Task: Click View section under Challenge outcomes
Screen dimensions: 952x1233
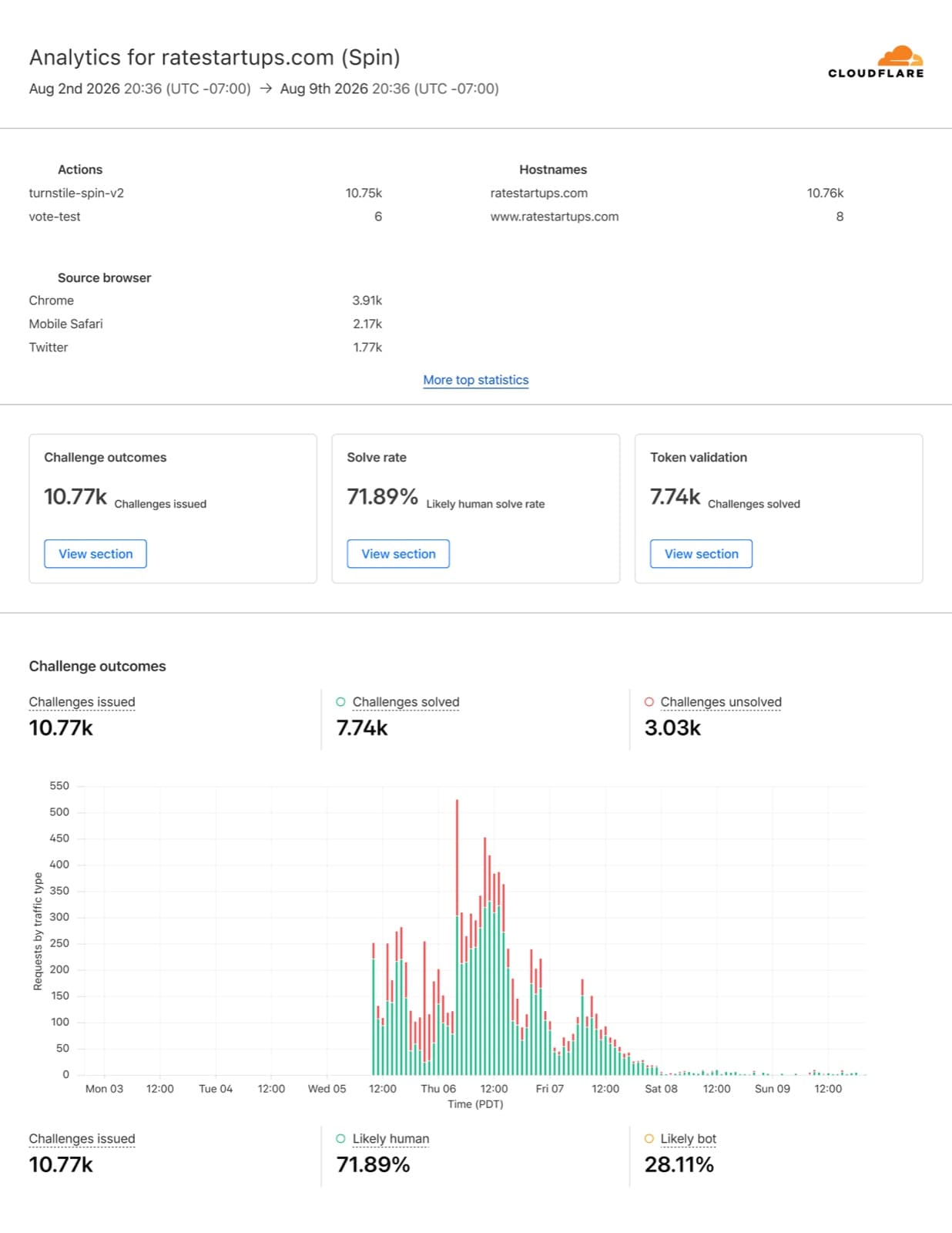Action: point(96,554)
